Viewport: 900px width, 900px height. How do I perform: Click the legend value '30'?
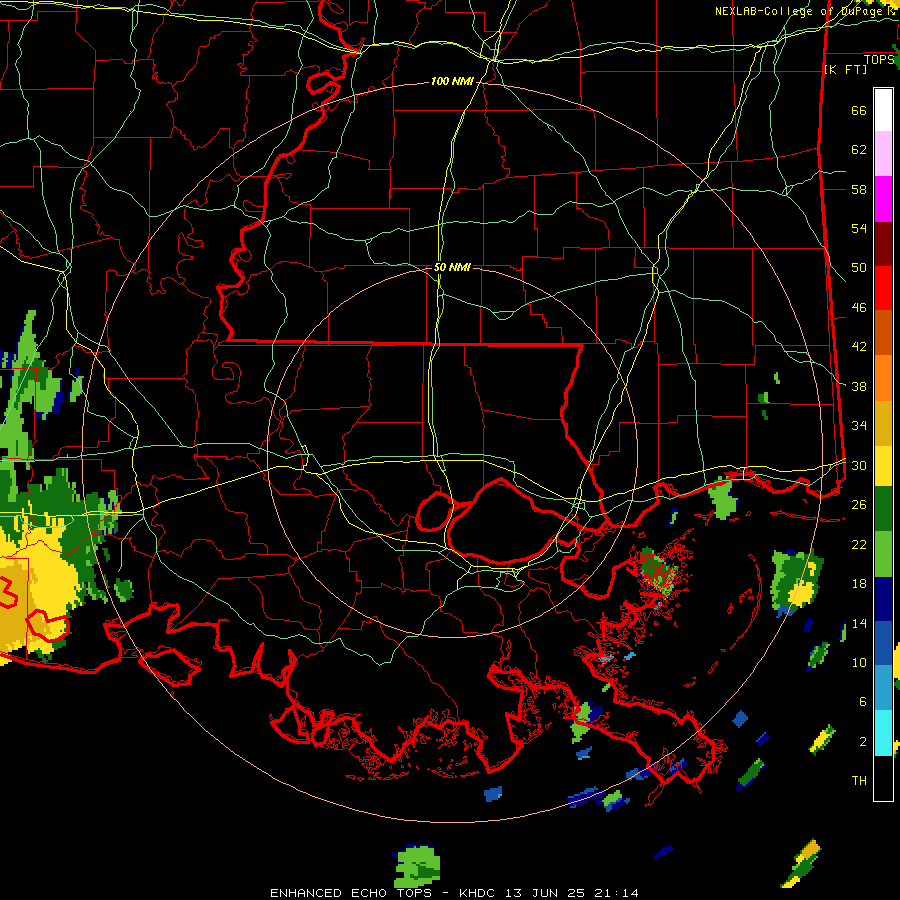click(x=859, y=465)
